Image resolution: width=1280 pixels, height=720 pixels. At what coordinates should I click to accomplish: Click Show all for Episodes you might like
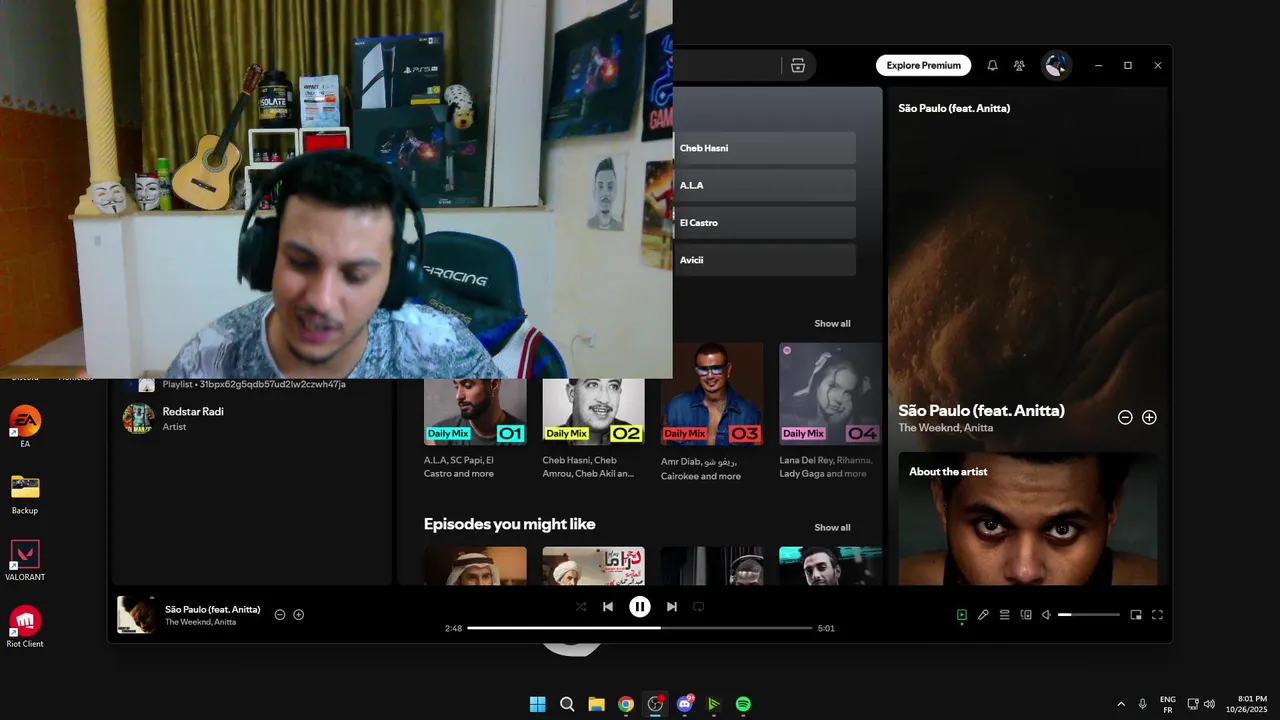(x=832, y=527)
